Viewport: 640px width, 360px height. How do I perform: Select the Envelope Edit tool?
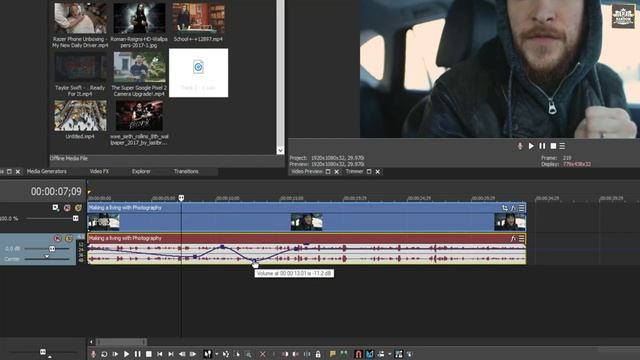pos(226,354)
